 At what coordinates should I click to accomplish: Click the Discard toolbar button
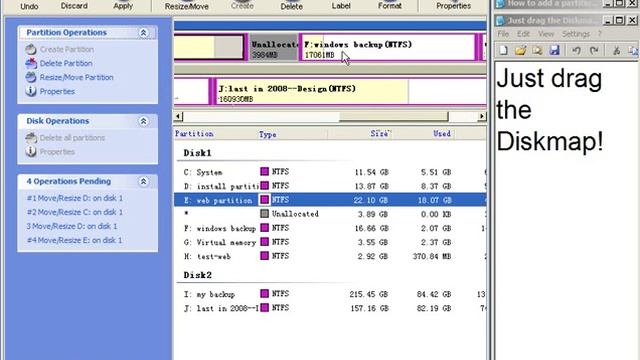(74, 6)
